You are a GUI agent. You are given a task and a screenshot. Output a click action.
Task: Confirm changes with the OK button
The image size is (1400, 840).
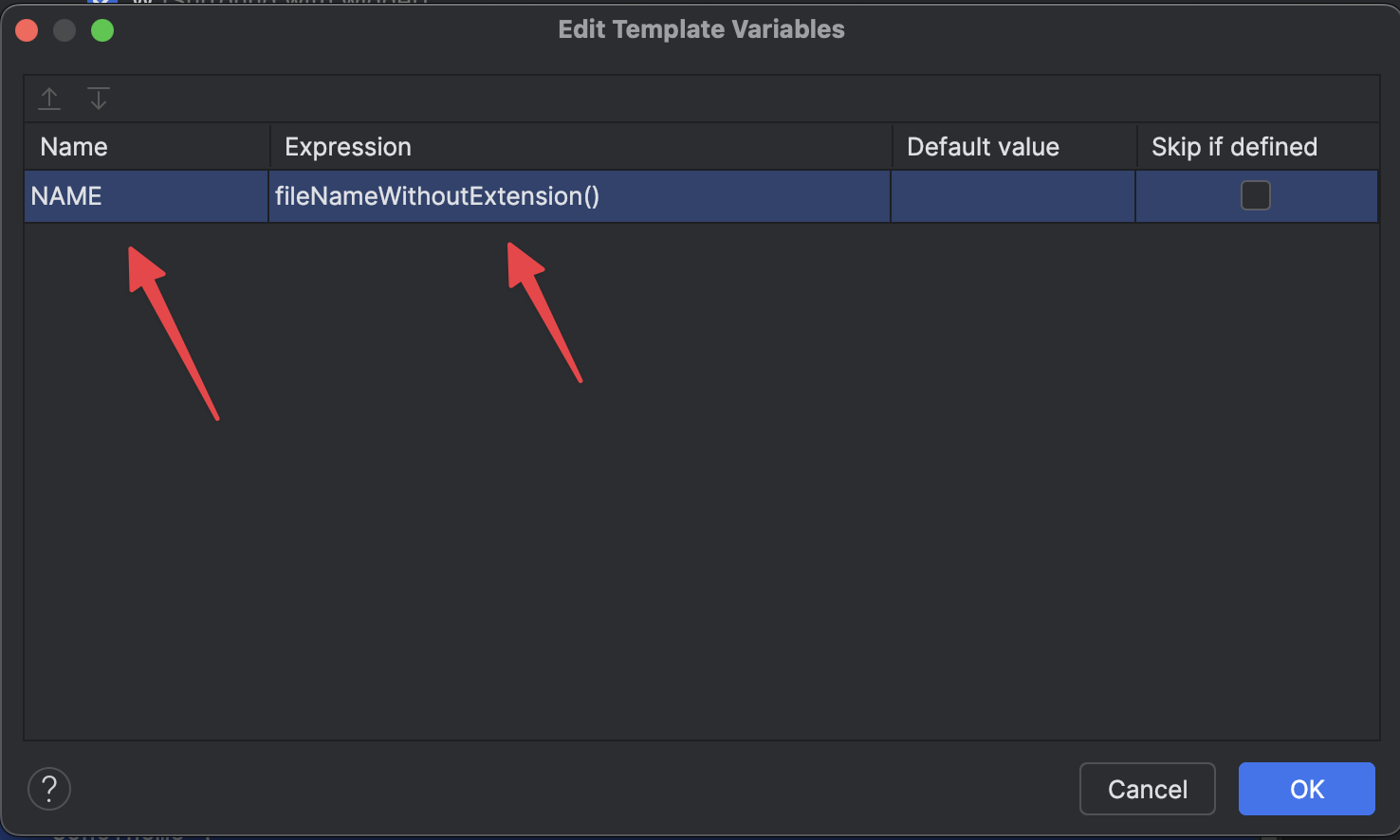[x=1307, y=789]
